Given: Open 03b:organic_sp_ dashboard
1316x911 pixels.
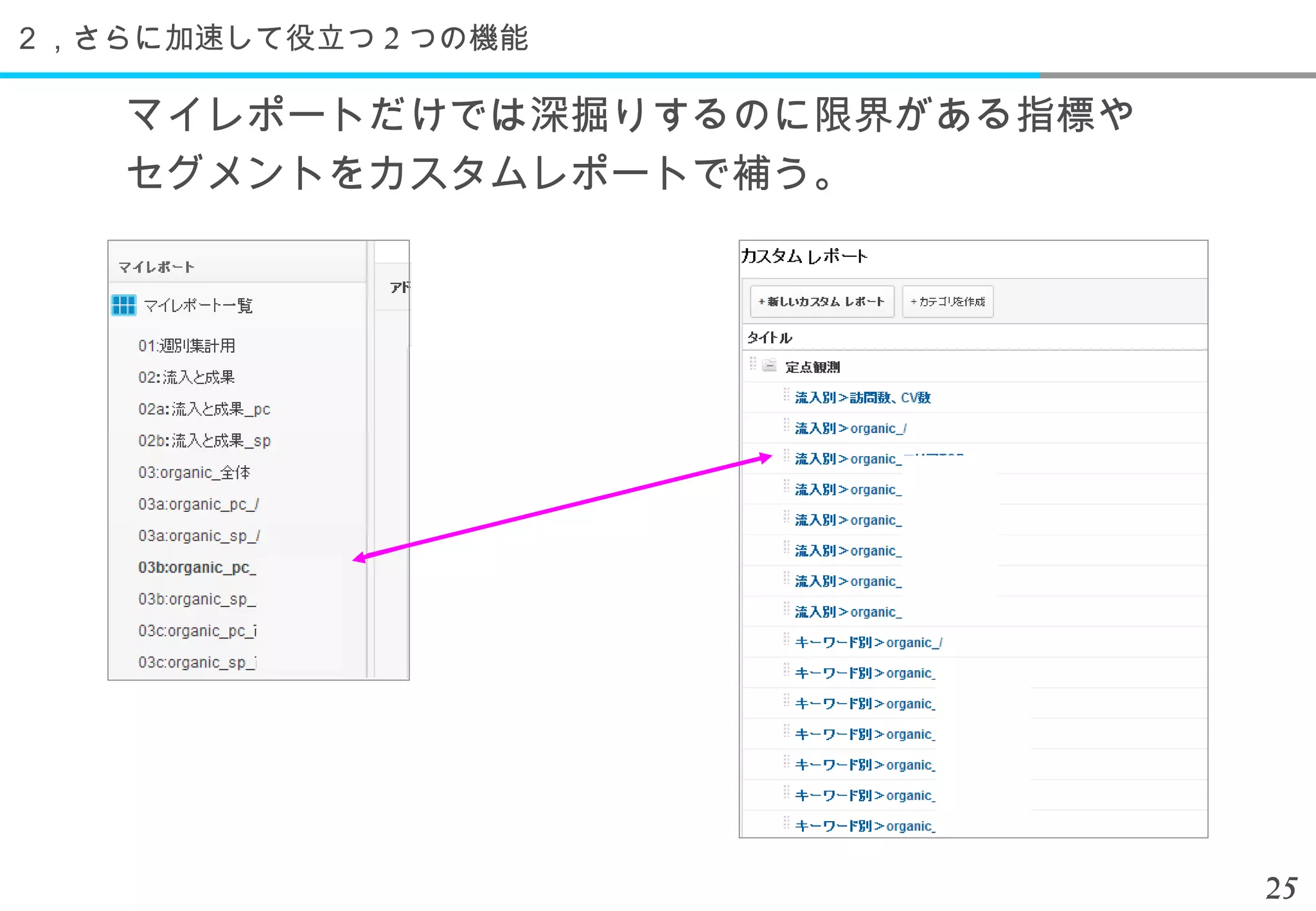Looking at the screenshot, I should pyautogui.click(x=197, y=599).
